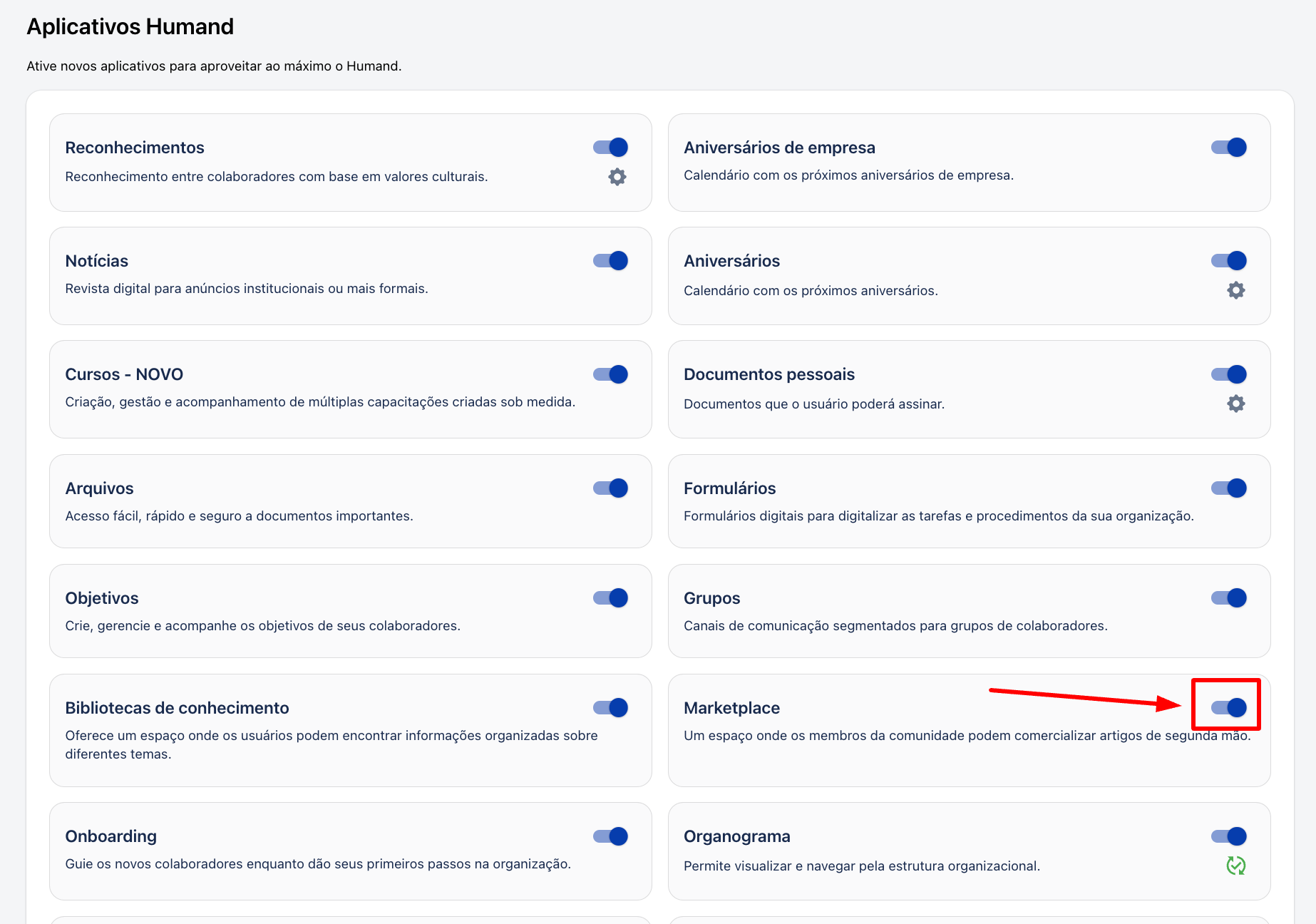
Task: Turn off the Objetivos app
Action: pos(610,597)
